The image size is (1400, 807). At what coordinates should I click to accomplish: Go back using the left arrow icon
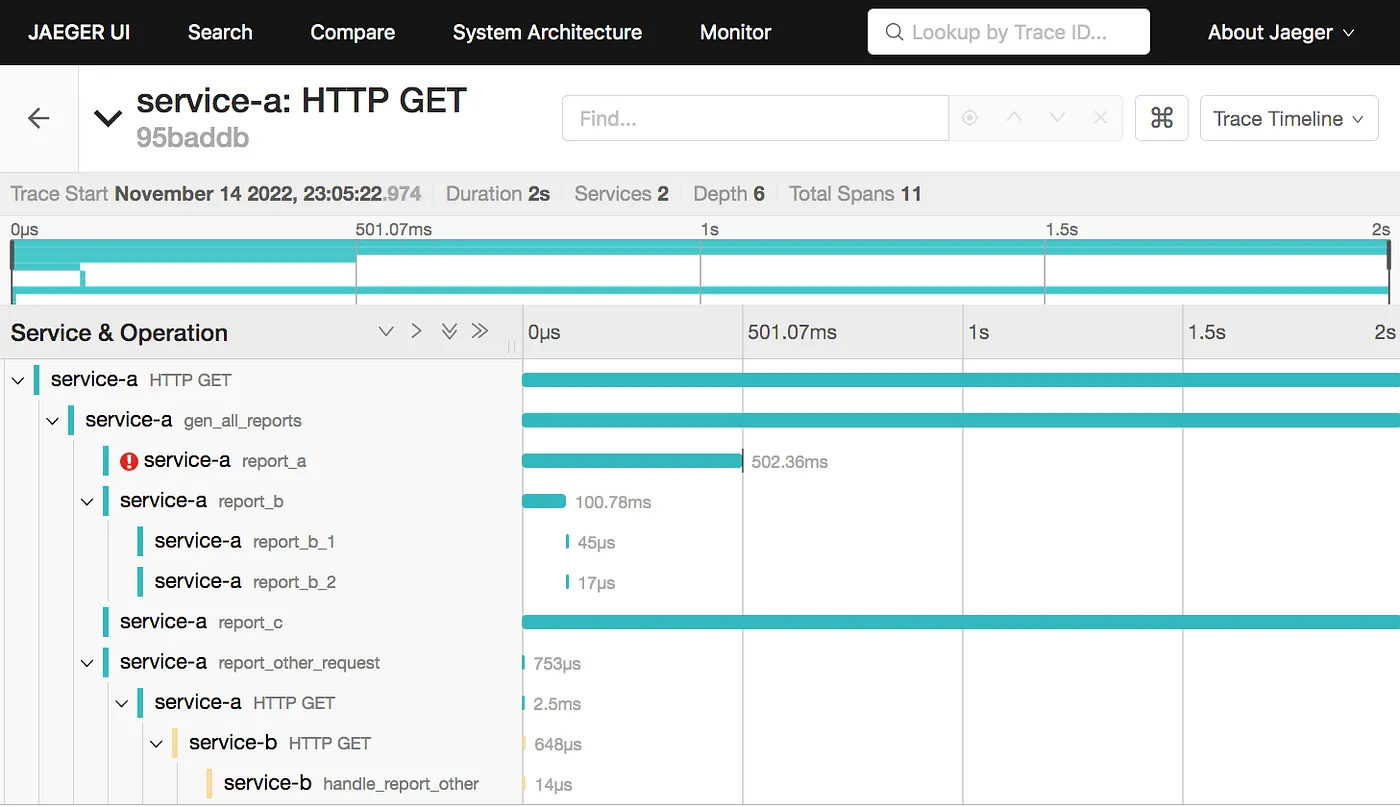38,118
